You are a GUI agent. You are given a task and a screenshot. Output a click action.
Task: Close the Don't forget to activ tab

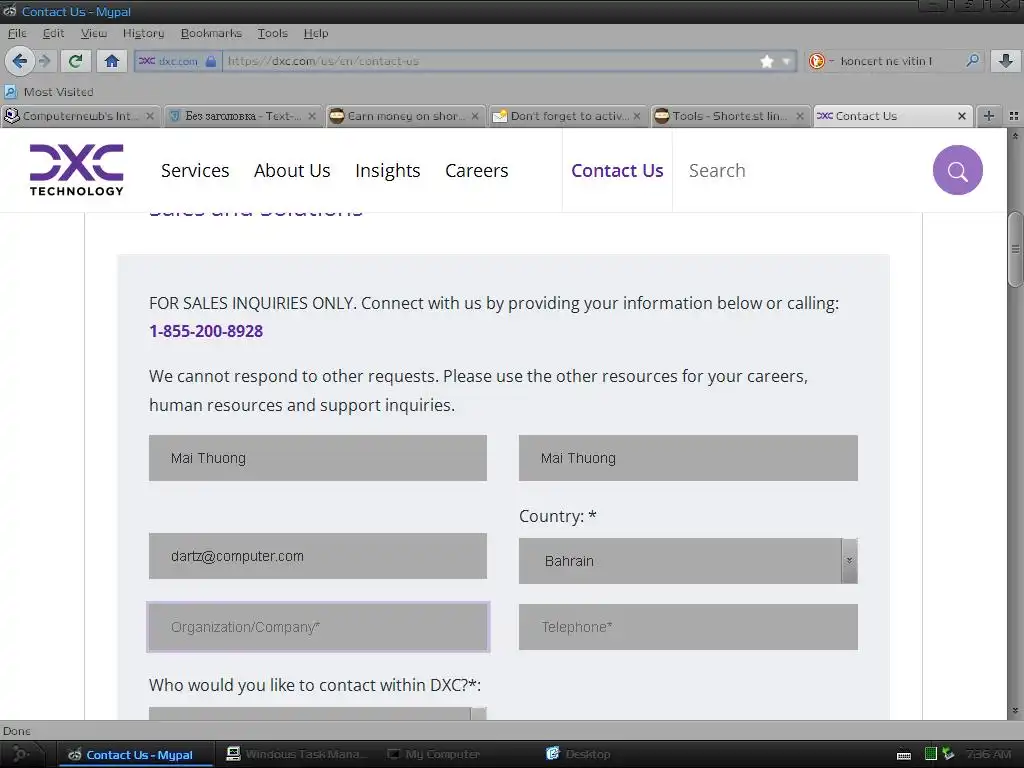click(x=637, y=116)
